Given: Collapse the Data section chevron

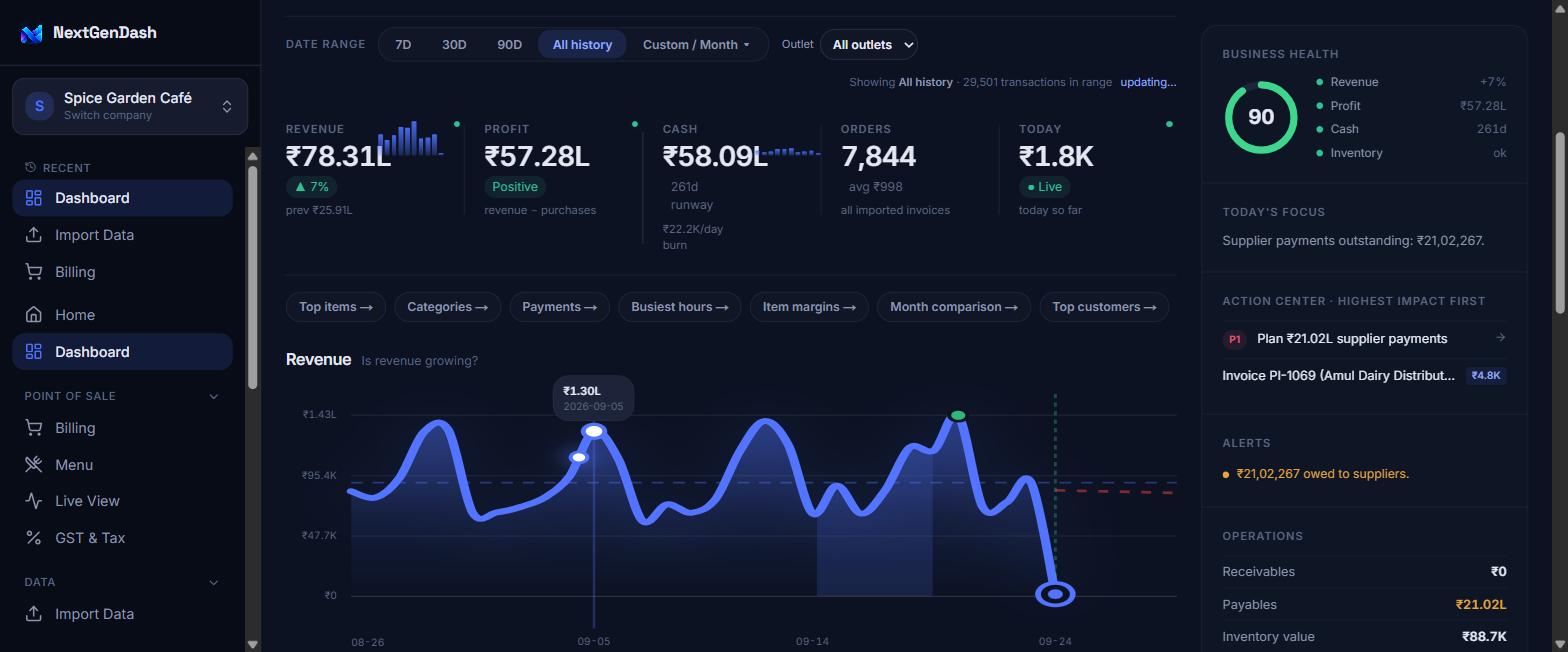Looking at the screenshot, I should pos(213,582).
